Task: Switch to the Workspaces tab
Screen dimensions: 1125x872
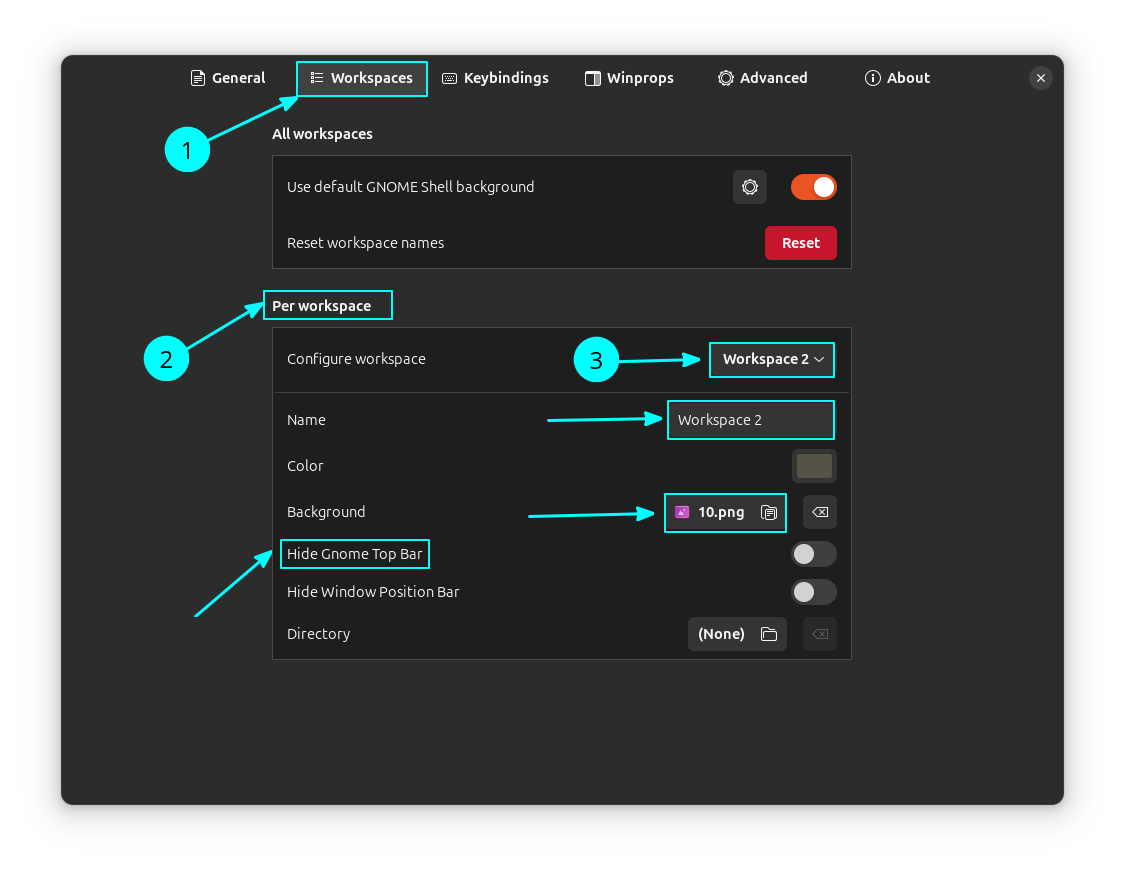Action: pyautogui.click(x=362, y=78)
